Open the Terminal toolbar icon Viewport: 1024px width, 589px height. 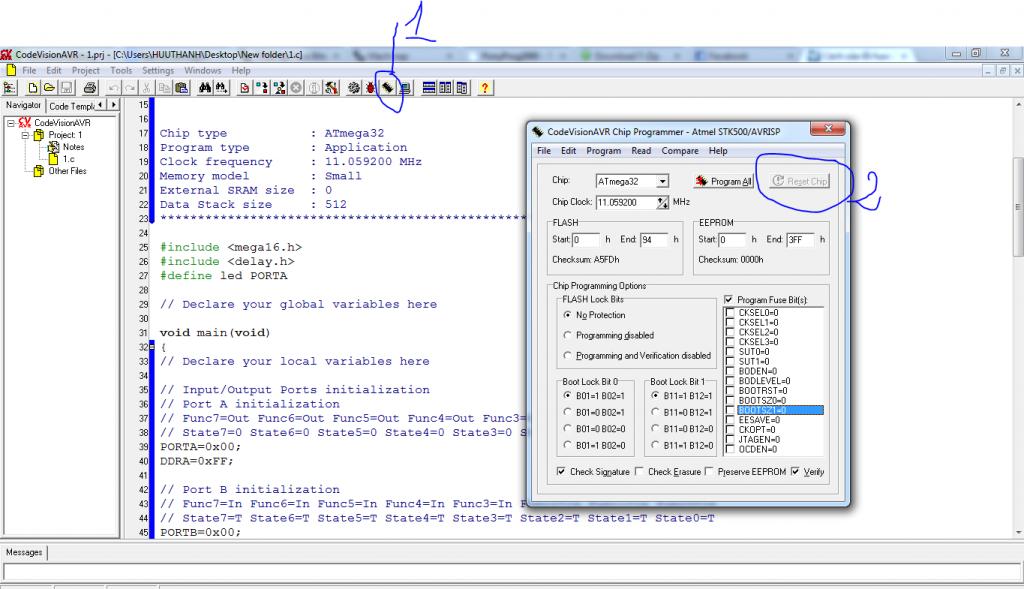pyautogui.click(x=405, y=88)
